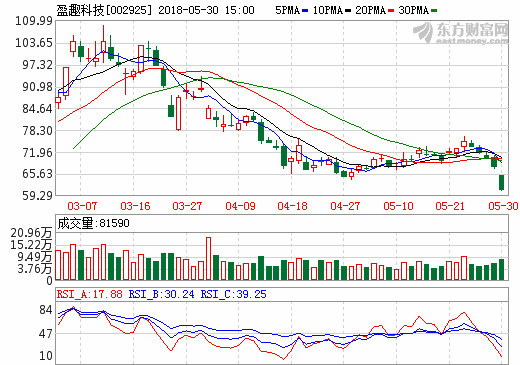The height and width of the screenshot is (365, 520).
Task: Click the 成交量:81590 volume label
Action: click(93, 223)
